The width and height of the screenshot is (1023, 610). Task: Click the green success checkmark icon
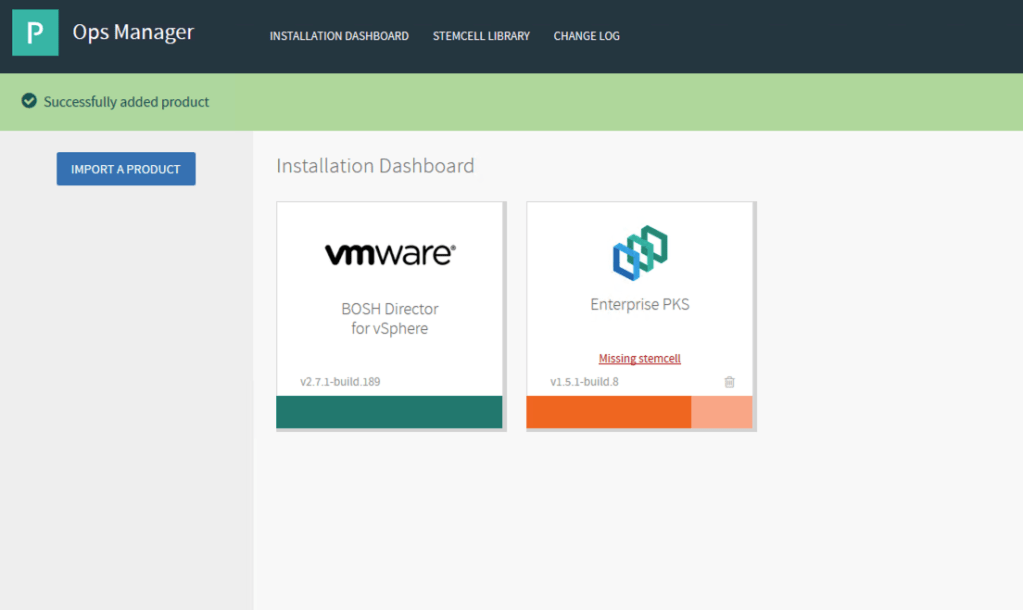[29, 101]
